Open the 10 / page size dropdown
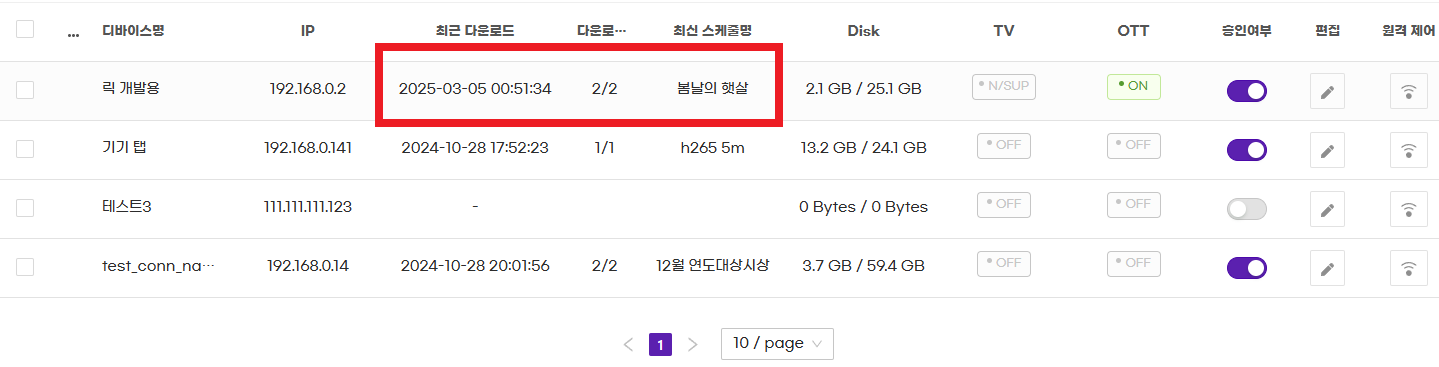1439x367 pixels. coord(777,343)
